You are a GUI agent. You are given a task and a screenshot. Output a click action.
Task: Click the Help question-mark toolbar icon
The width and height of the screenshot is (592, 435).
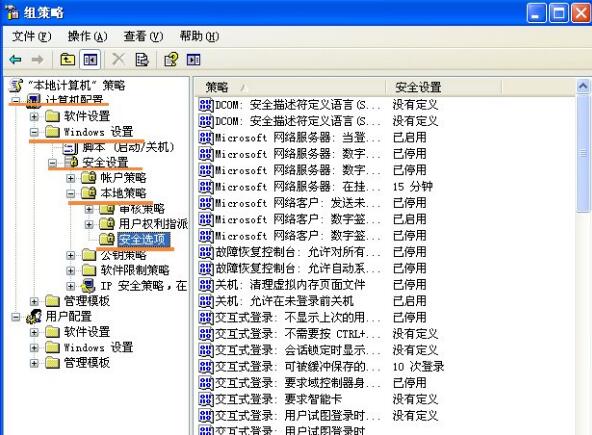tap(171, 60)
